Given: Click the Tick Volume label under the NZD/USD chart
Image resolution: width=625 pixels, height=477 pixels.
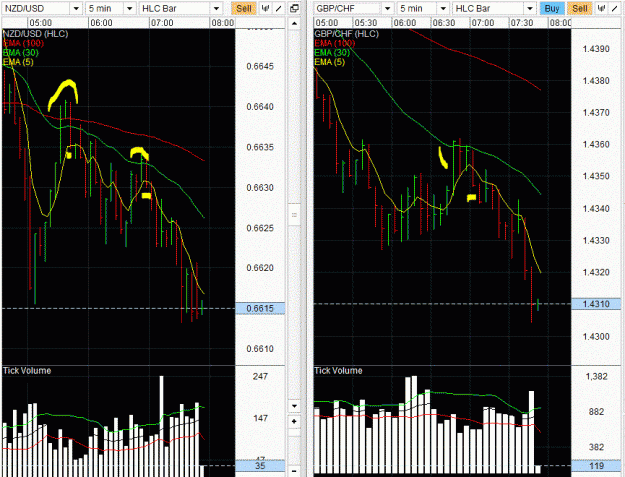Looking at the screenshot, I should (x=27, y=371).
